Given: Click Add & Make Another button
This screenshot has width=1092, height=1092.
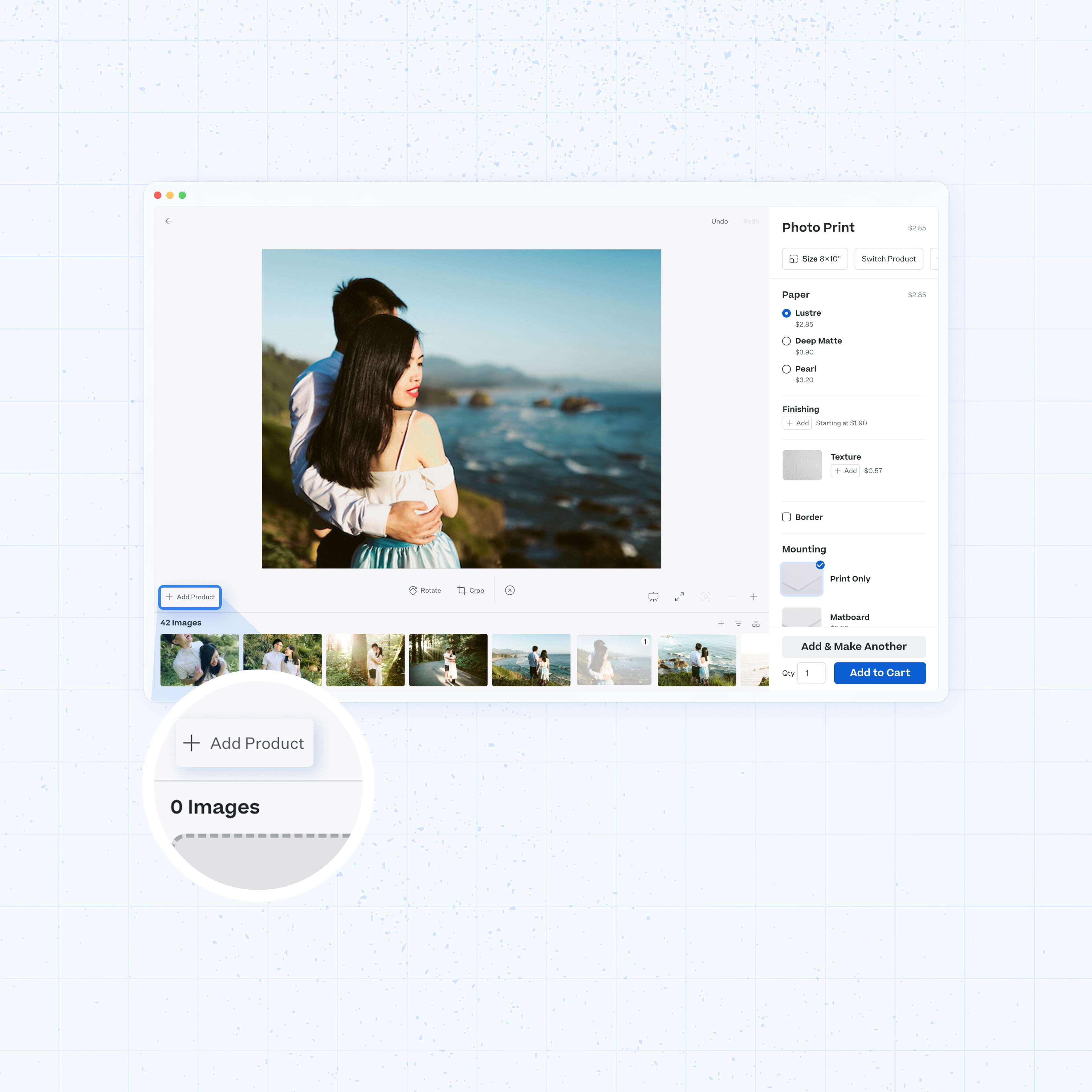Looking at the screenshot, I should [853, 647].
